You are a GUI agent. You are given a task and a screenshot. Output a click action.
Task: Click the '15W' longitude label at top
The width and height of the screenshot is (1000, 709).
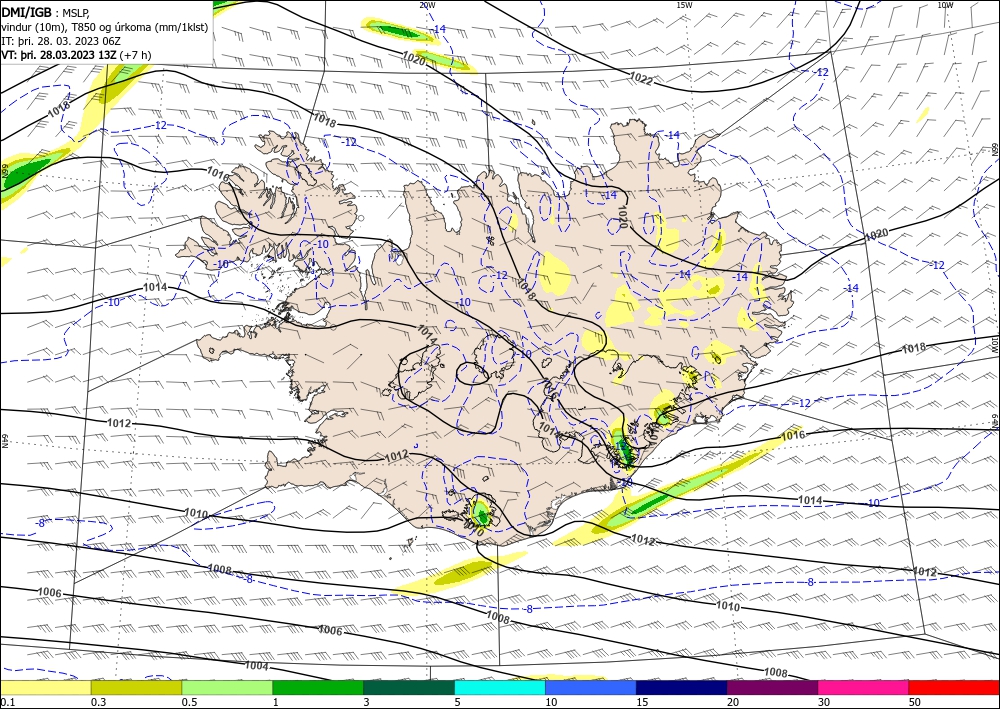click(684, 5)
